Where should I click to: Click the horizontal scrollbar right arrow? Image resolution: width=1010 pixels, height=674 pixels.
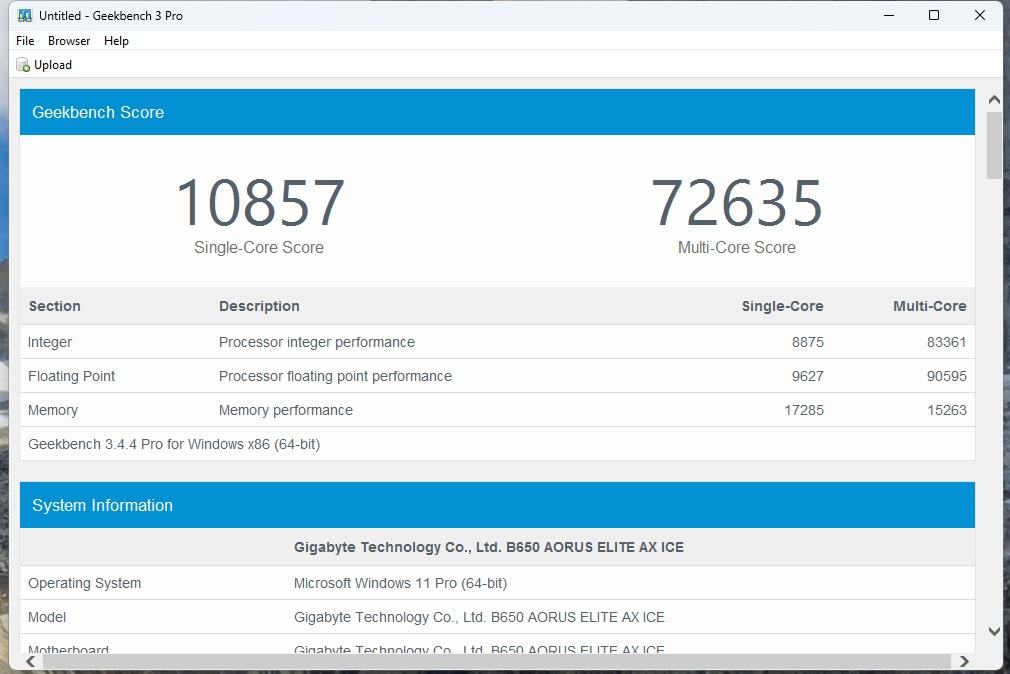pos(964,661)
